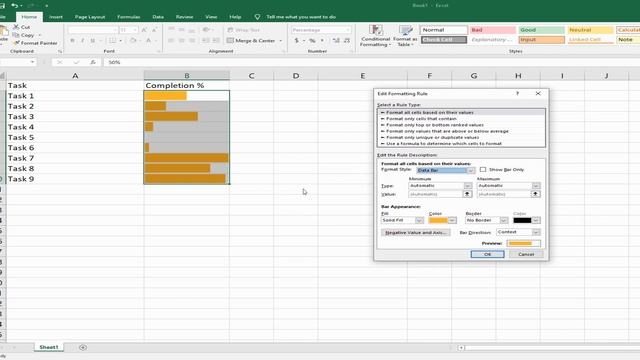The image size is (640, 360).
Task: Open Conditional Formatting in the ribbon
Action: tap(375, 36)
